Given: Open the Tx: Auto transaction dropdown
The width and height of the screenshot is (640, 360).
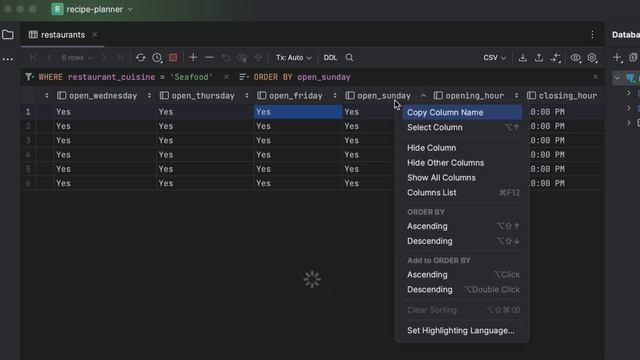Looking at the screenshot, I should (x=293, y=58).
